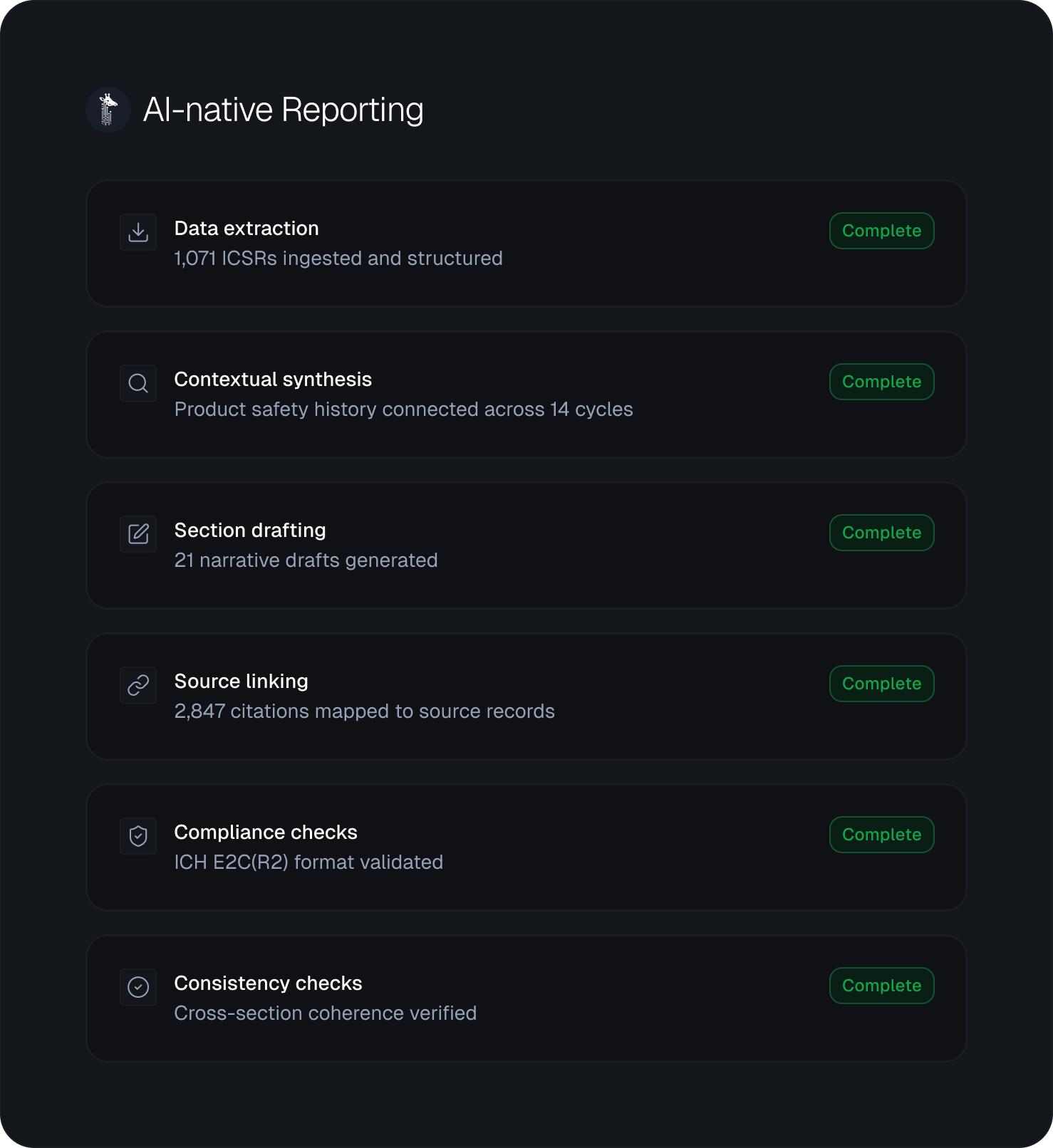This screenshot has height=1148, width=1053.
Task: Select the Contextual synthesis title
Action: 273,380
